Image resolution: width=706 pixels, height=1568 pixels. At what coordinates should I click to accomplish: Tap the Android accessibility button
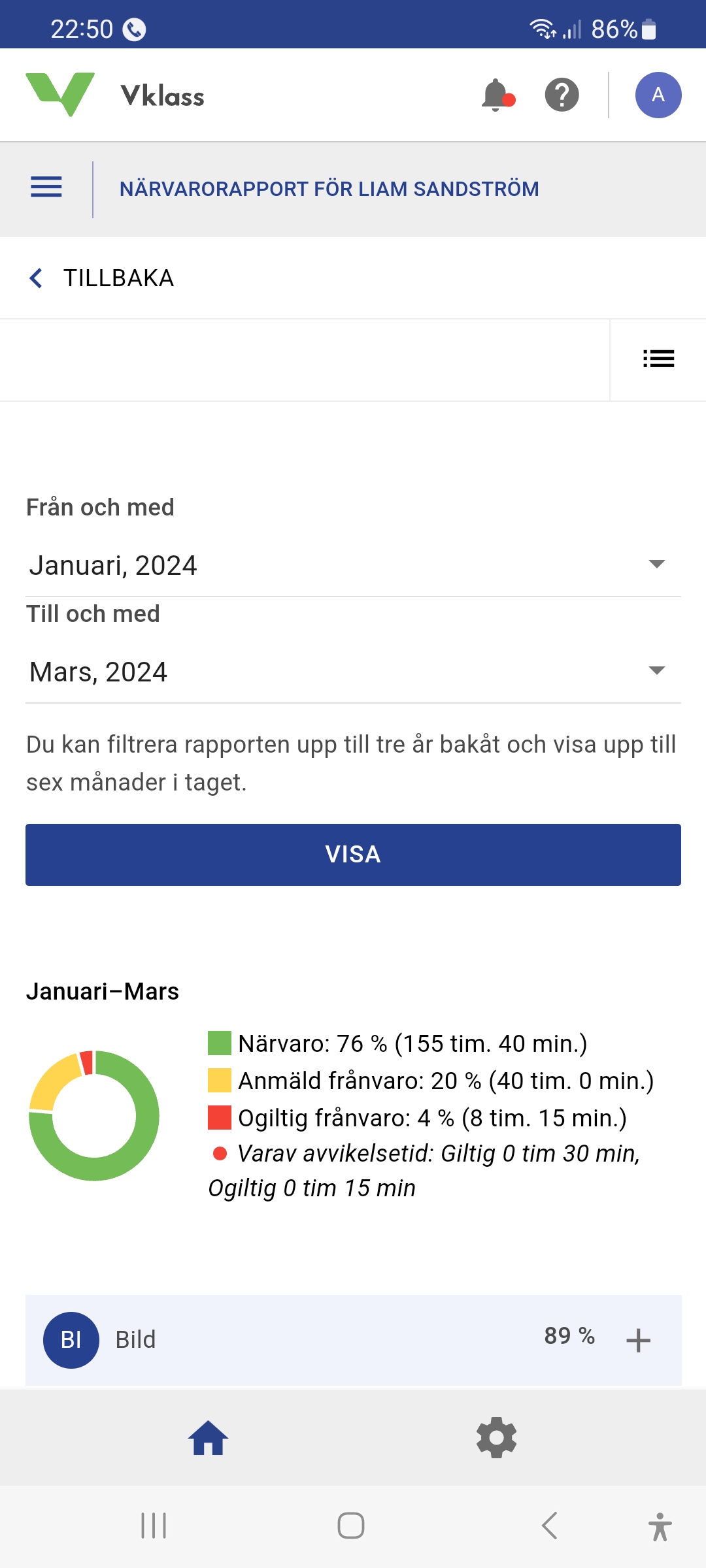coord(660,1527)
